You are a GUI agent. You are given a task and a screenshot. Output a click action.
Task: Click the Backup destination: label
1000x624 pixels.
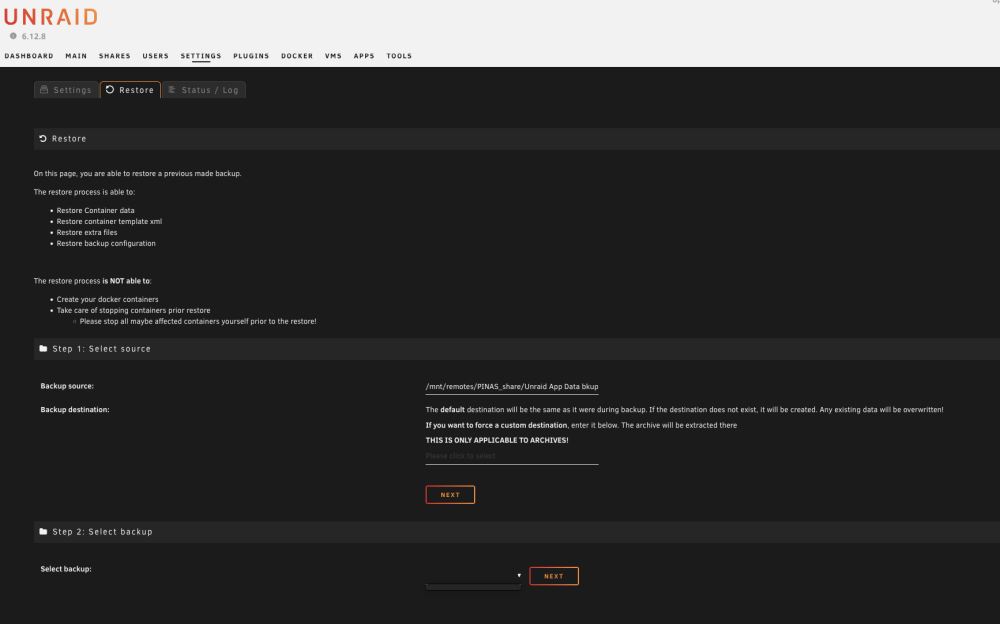click(x=75, y=410)
